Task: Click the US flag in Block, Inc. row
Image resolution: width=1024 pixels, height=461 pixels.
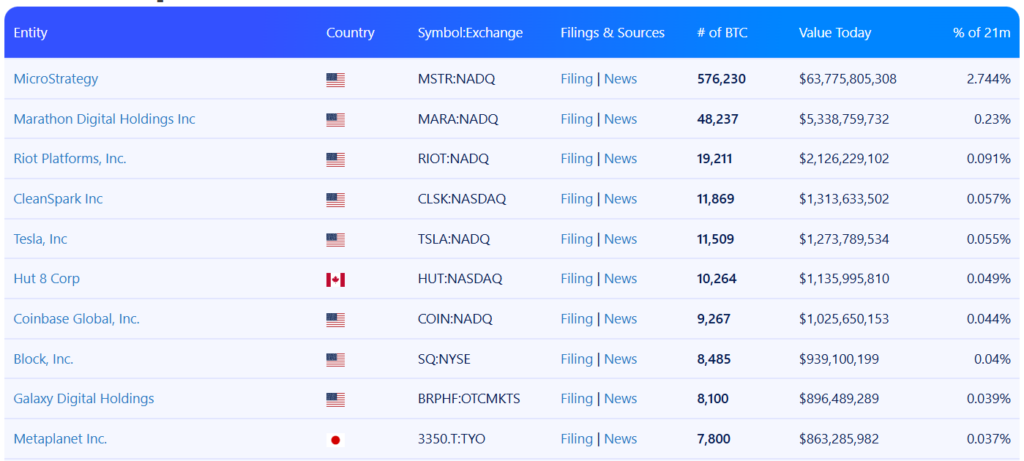Action: [335, 360]
